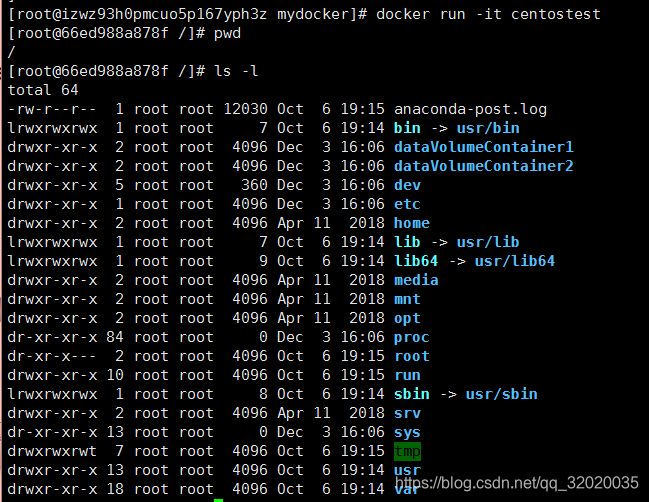Screen dimensions: 649x502
Task: Click the 'pwd' command on the prompt line
Action: 227,34
